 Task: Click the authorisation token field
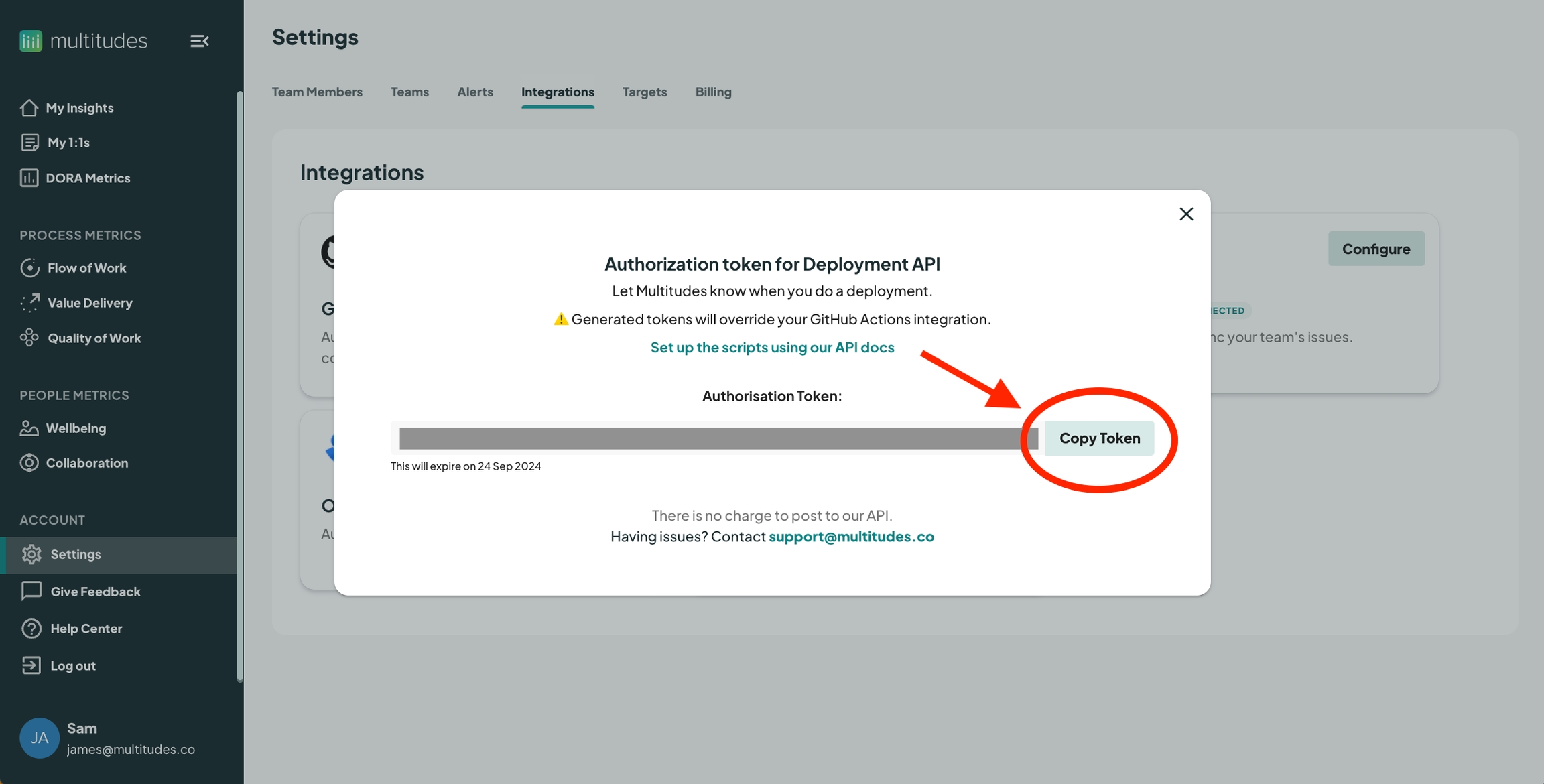click(x=717, y=438)
